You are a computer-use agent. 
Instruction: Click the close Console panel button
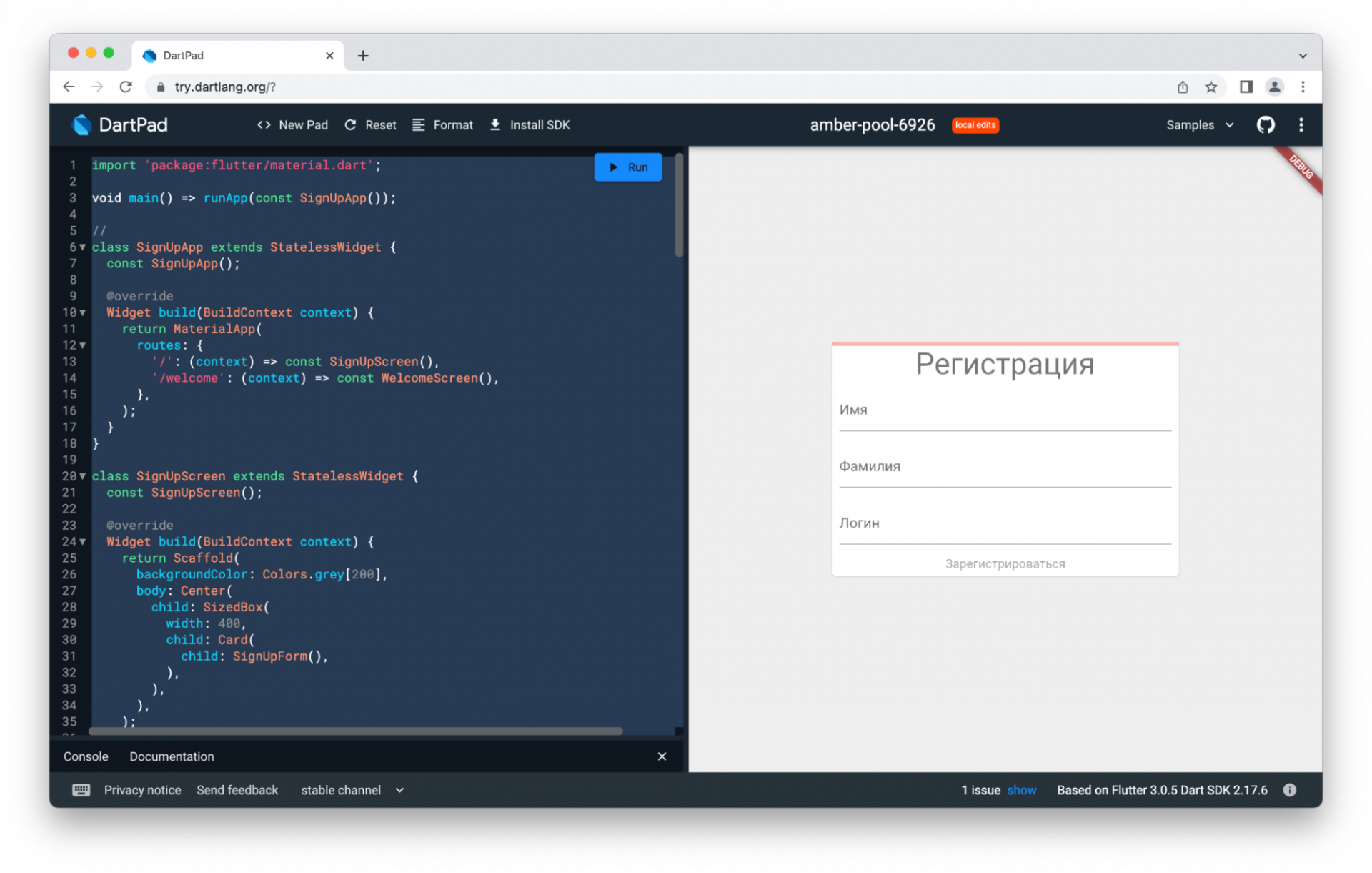click(662, 756)
